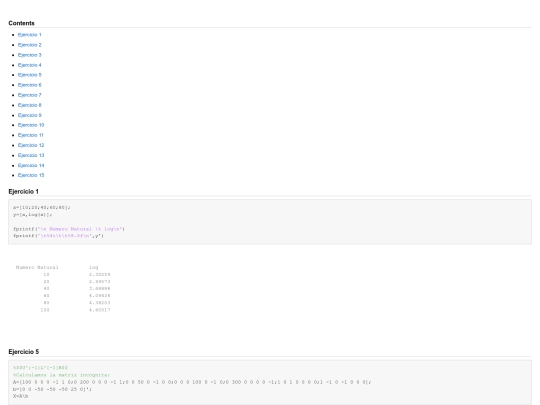Image resolution: width=540 pixels, height=405 pixels.
Task: Click the output value 2.99573
Action: tap(100, 281)
